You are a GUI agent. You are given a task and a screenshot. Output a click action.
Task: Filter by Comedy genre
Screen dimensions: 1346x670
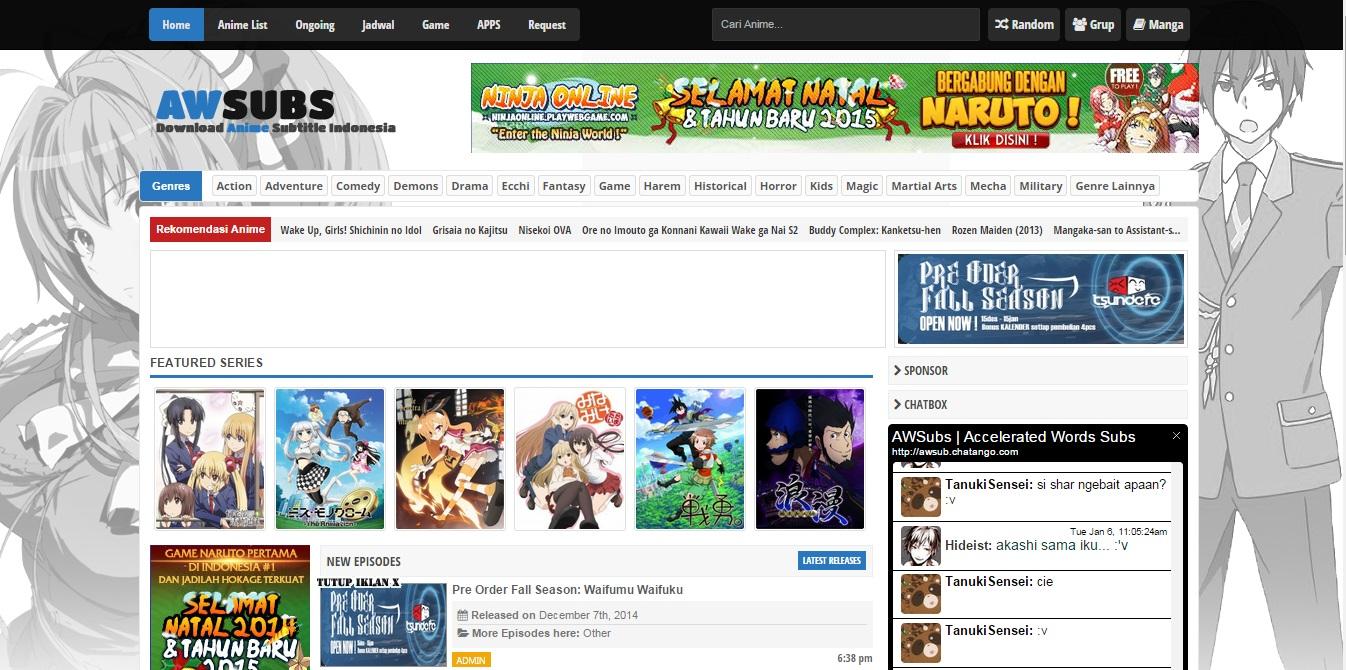(358, 186)
